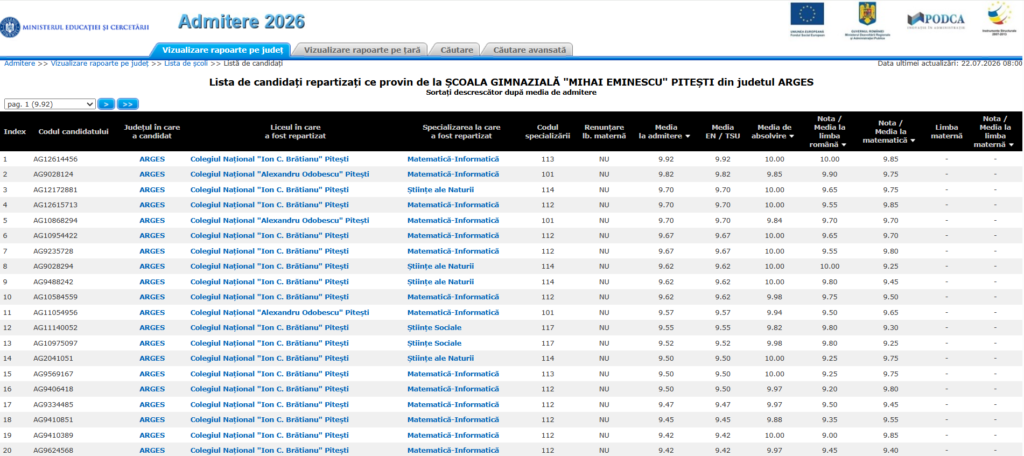This screenshot has height=456, width=1024.
Task: Open the high school link for candidate AG9028124
Action: pos(280,174)
